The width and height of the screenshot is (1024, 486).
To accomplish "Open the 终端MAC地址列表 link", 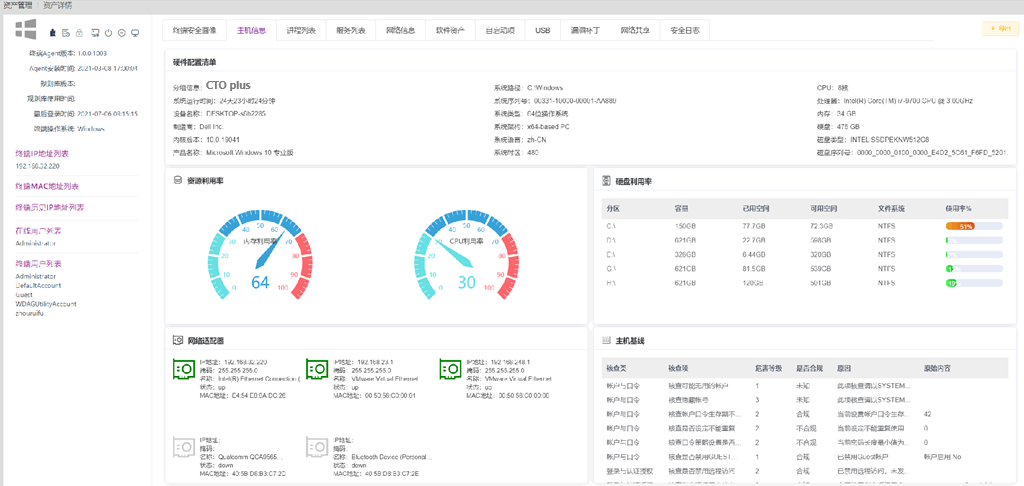I will pos(49,186).
